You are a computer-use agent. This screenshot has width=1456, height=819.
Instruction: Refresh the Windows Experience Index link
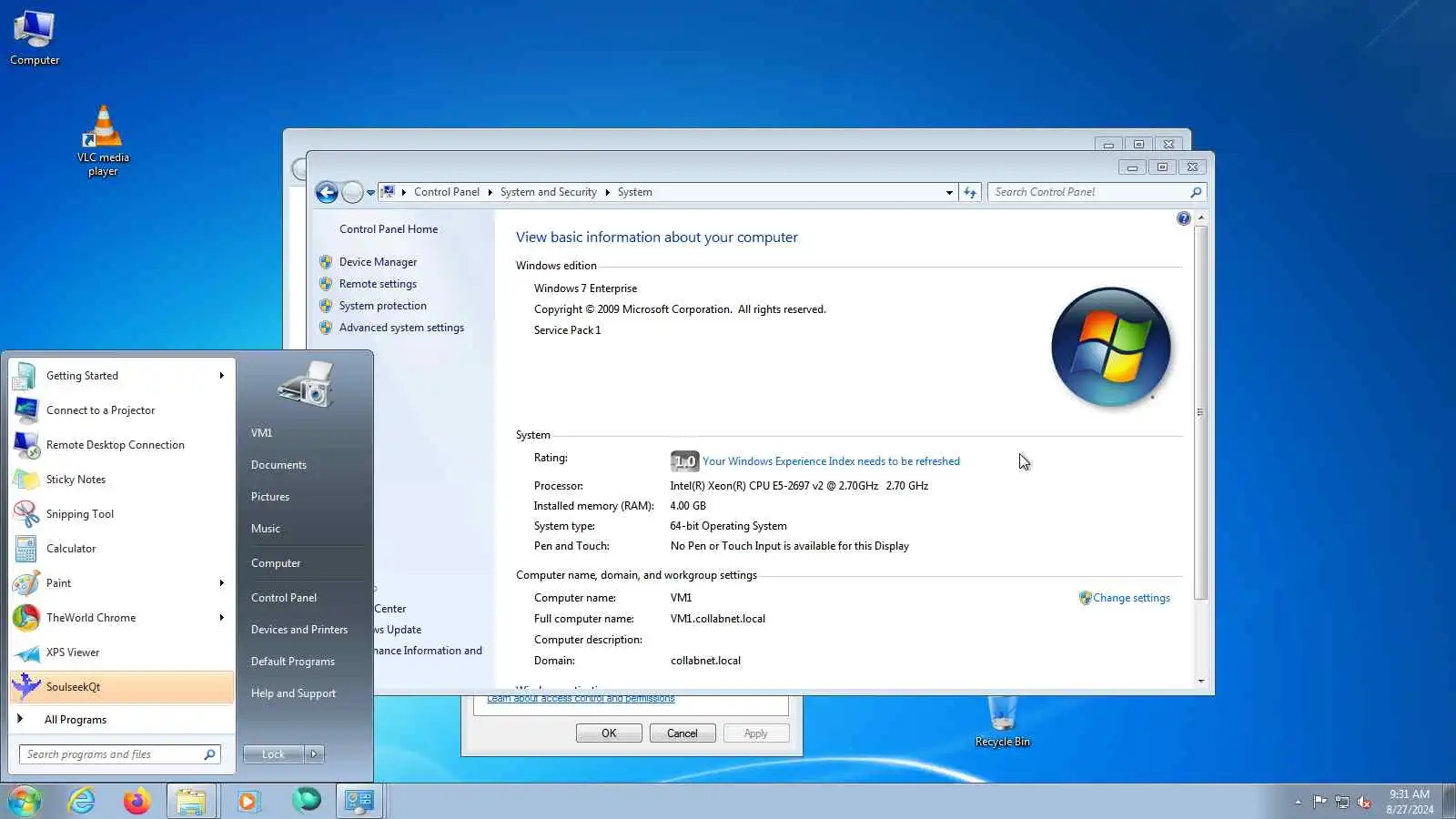click(x=831, y=461)
